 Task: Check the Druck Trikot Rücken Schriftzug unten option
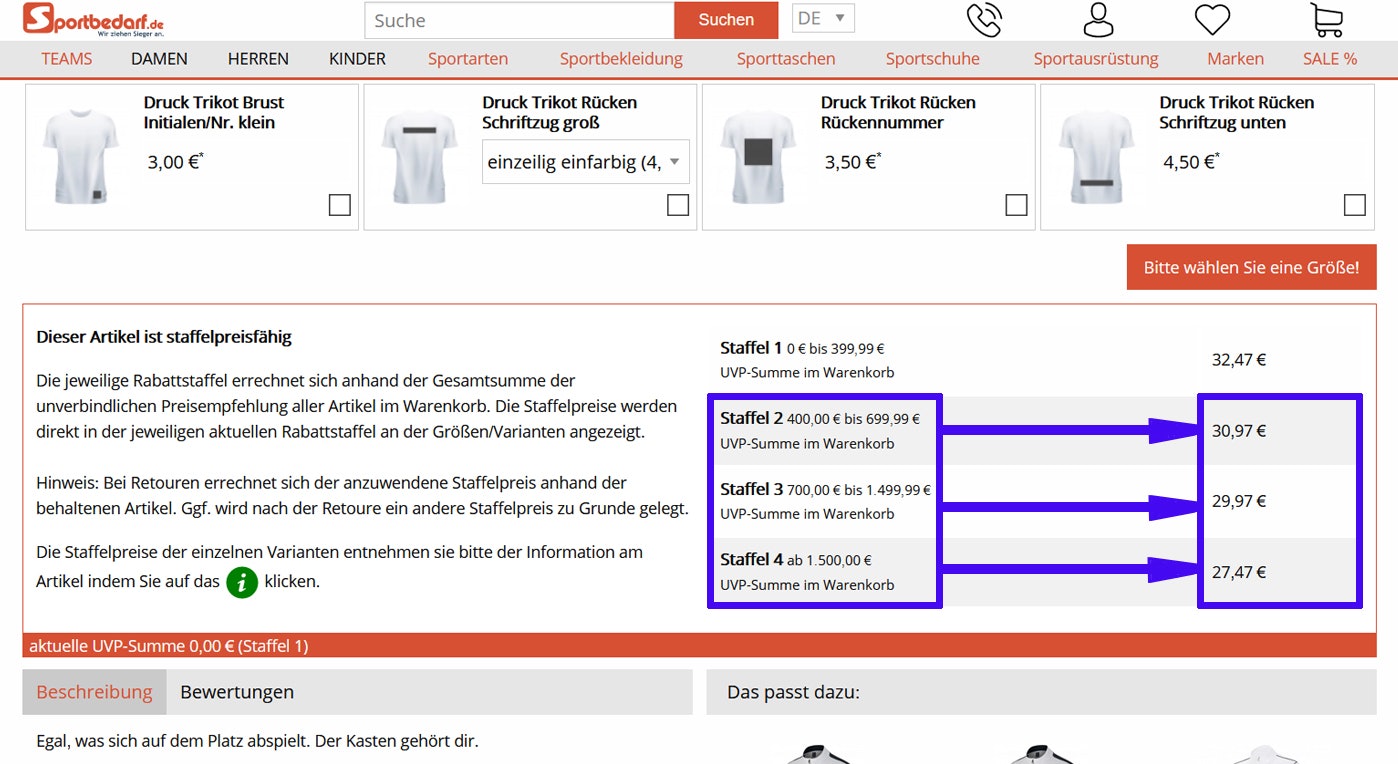coord(1355,204)
